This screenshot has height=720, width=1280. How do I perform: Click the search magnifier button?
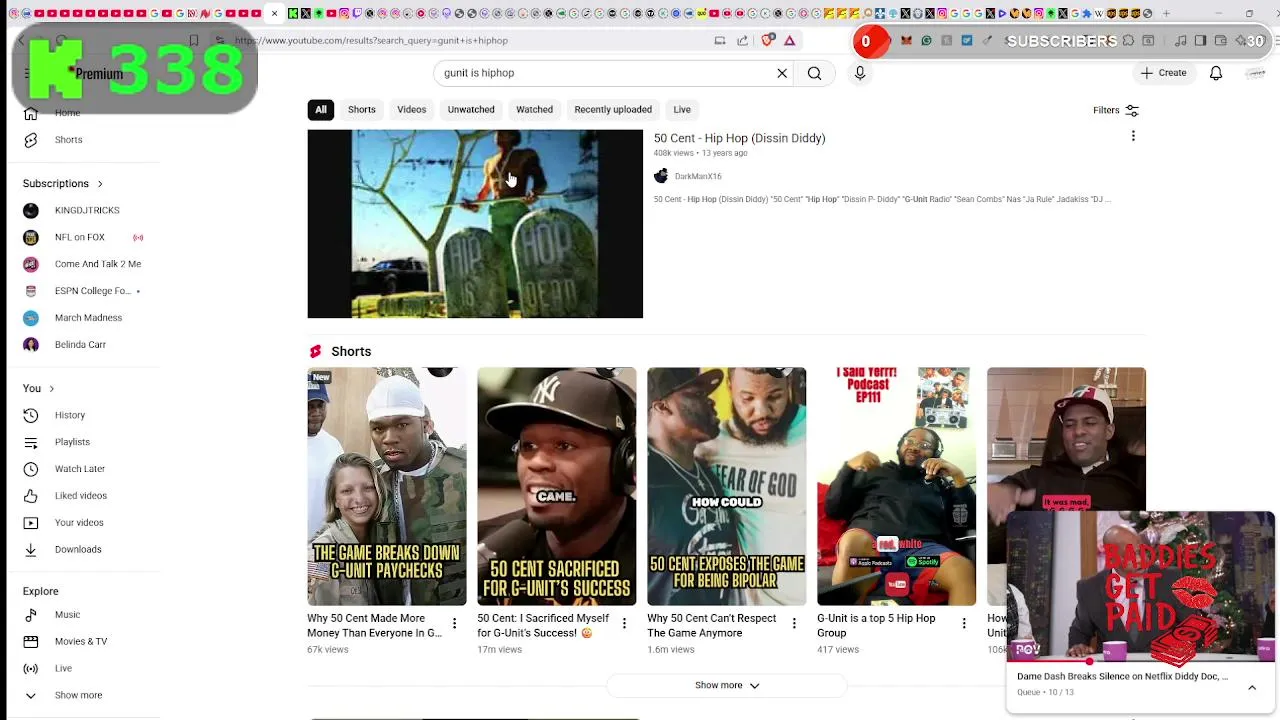pyautogui.click(x=814, y=73)
